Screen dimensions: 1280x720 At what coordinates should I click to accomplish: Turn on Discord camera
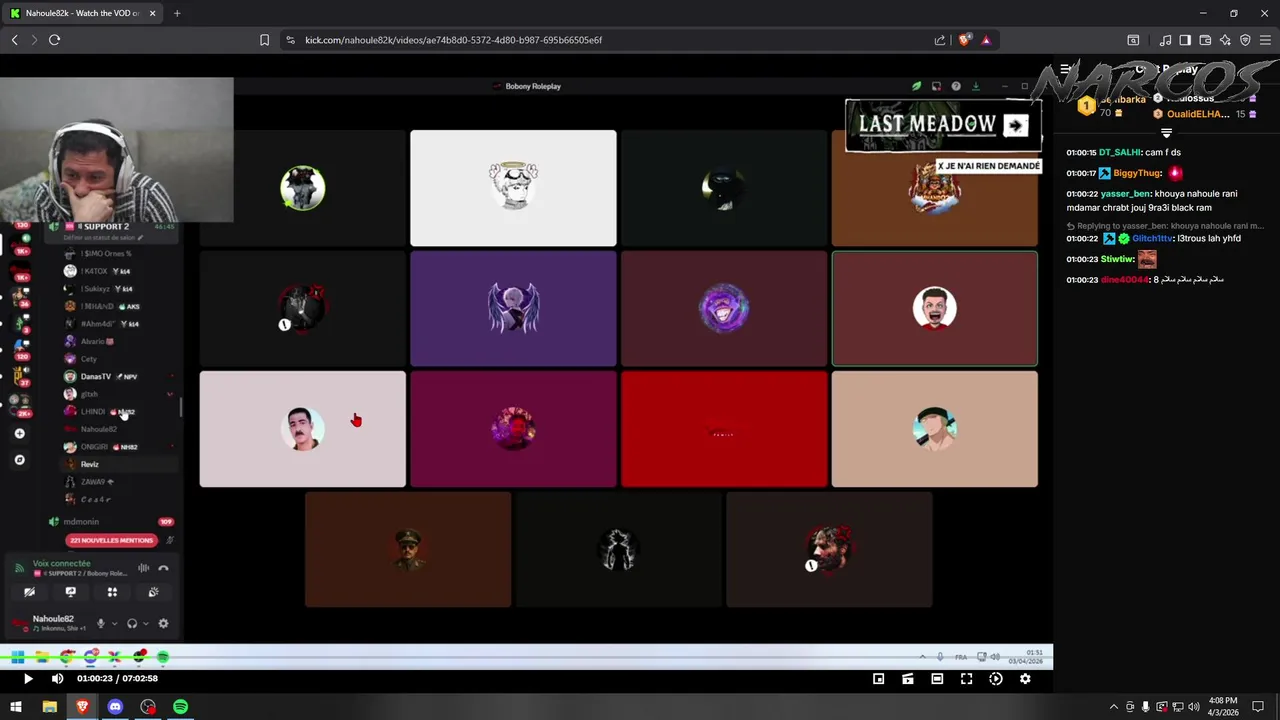pyautogui.click(x=29, y=592)
